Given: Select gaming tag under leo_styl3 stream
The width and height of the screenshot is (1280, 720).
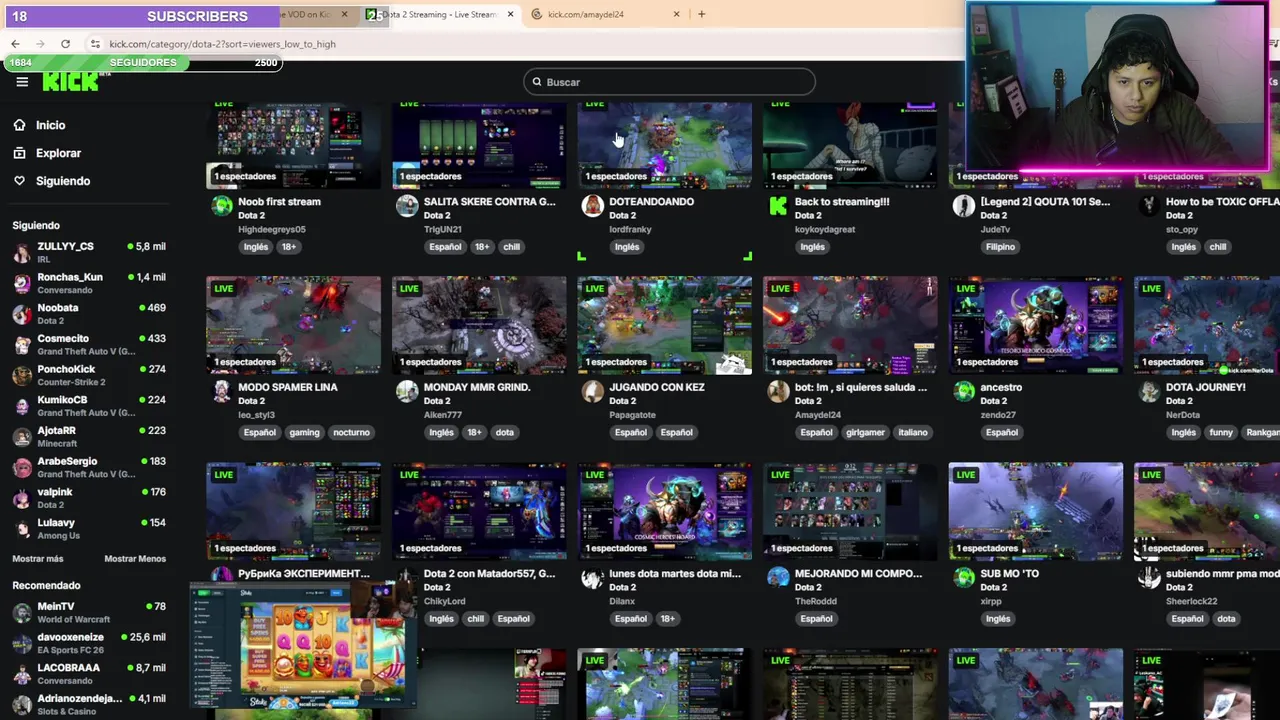Looking at the screenshot, I should click(x=304, y=433).
